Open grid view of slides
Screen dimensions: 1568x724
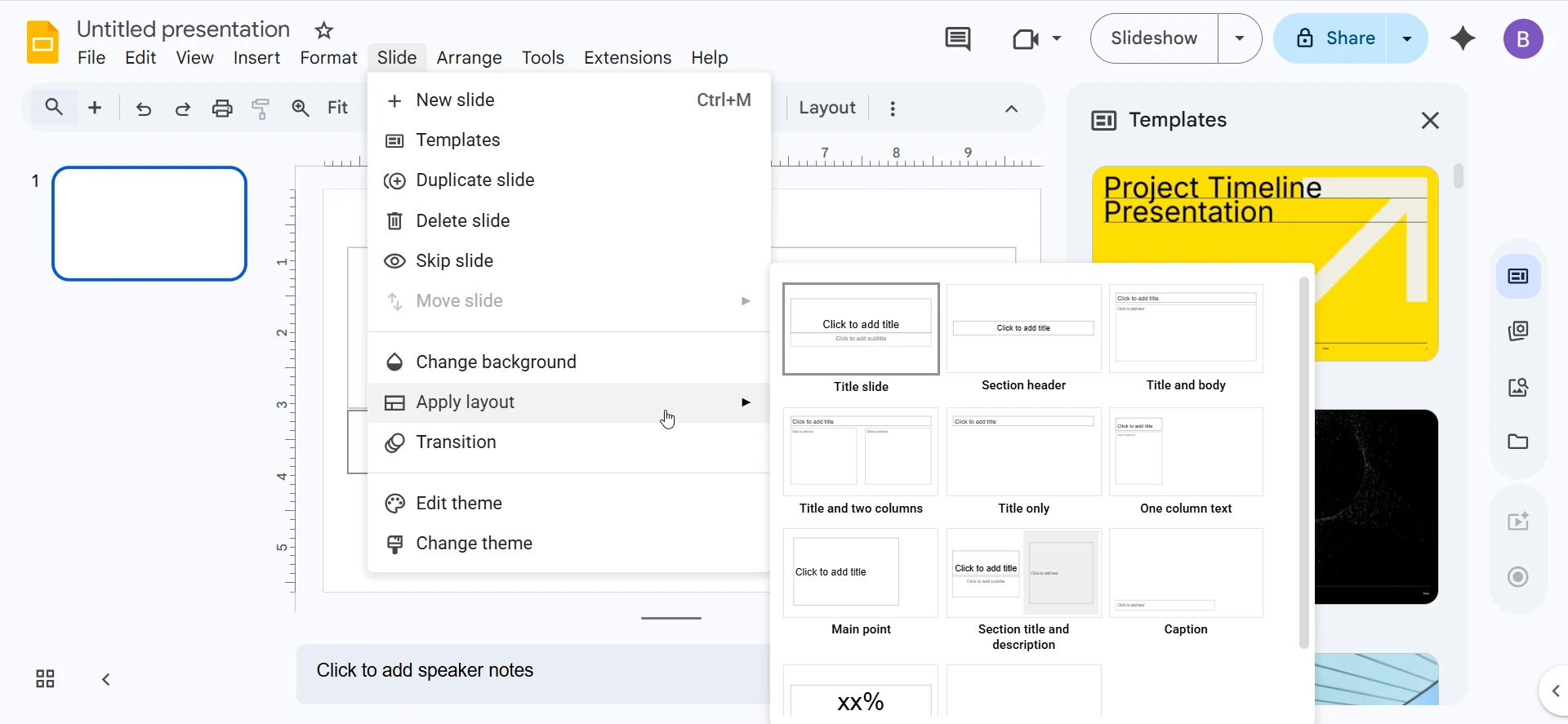[45, 679]
